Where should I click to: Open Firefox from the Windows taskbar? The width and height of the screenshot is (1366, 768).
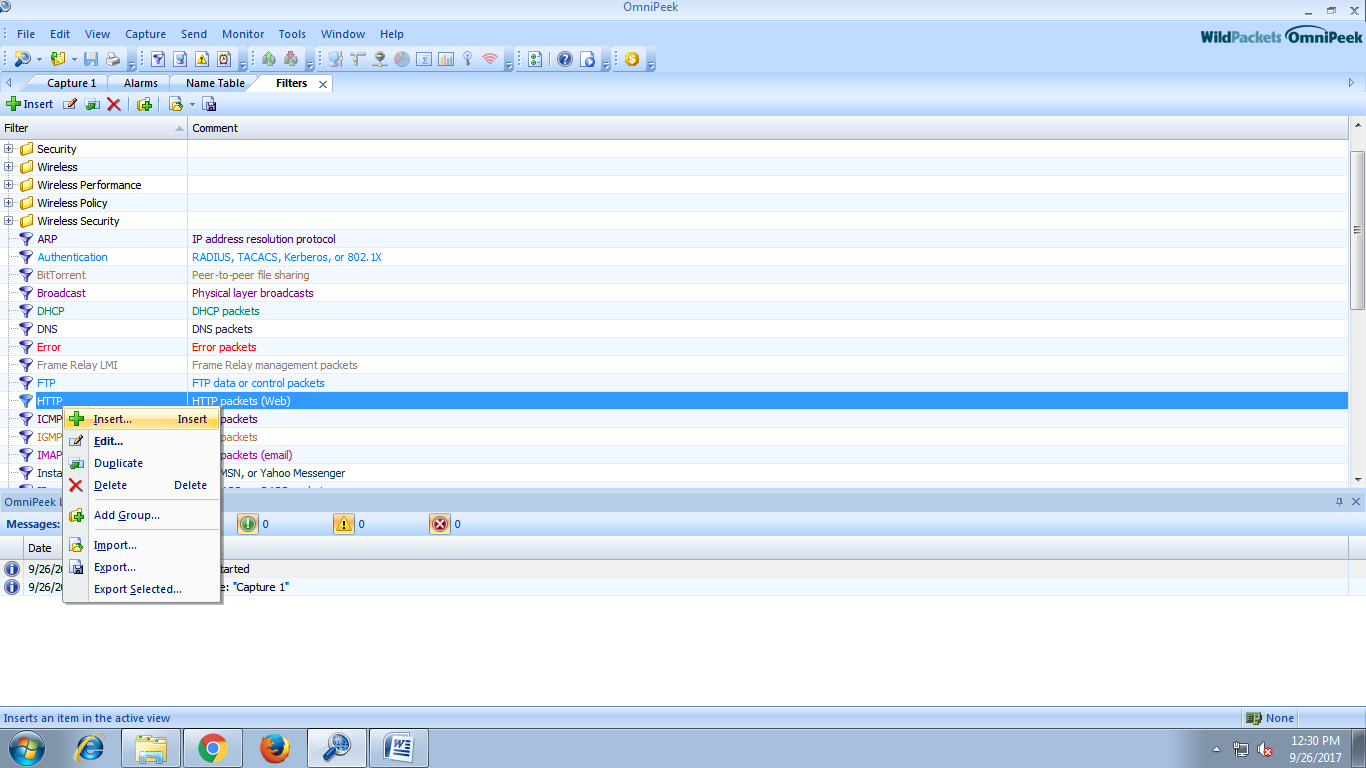tap(274, 748)
